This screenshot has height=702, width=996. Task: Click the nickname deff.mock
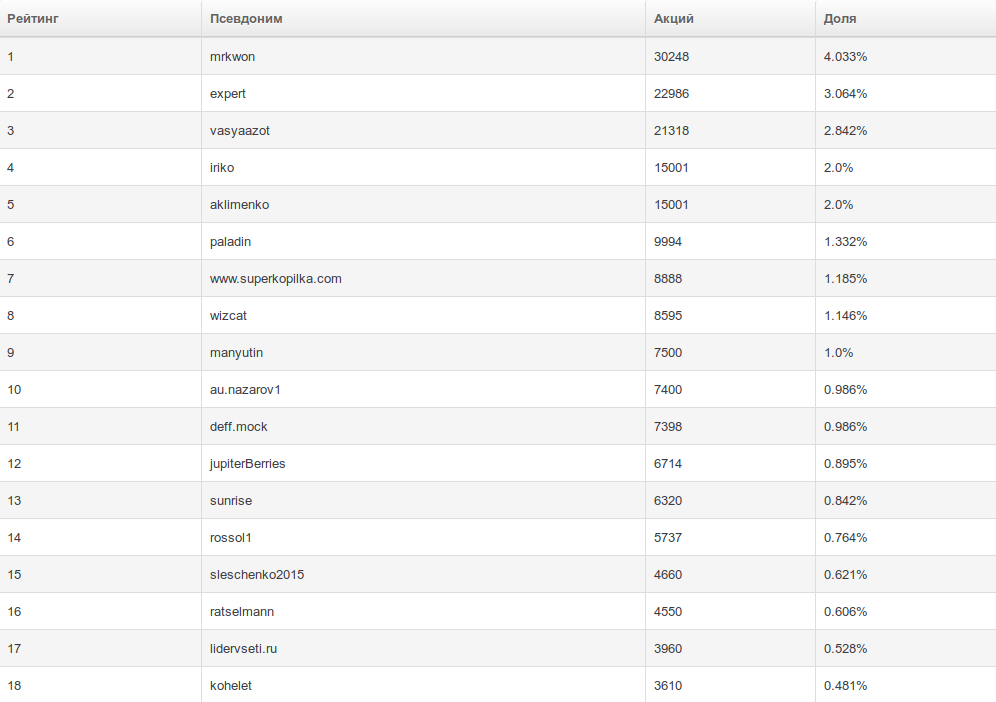point(238,427)
